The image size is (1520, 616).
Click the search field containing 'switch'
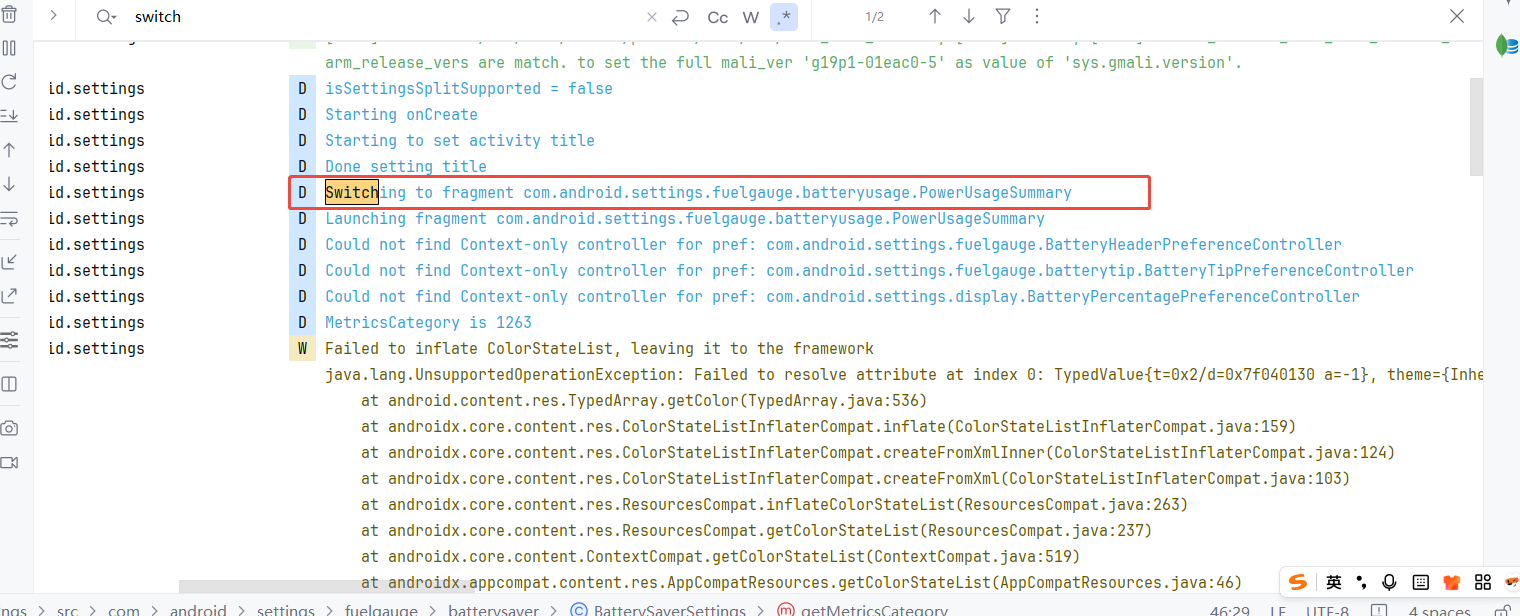(x=385, y=17)
